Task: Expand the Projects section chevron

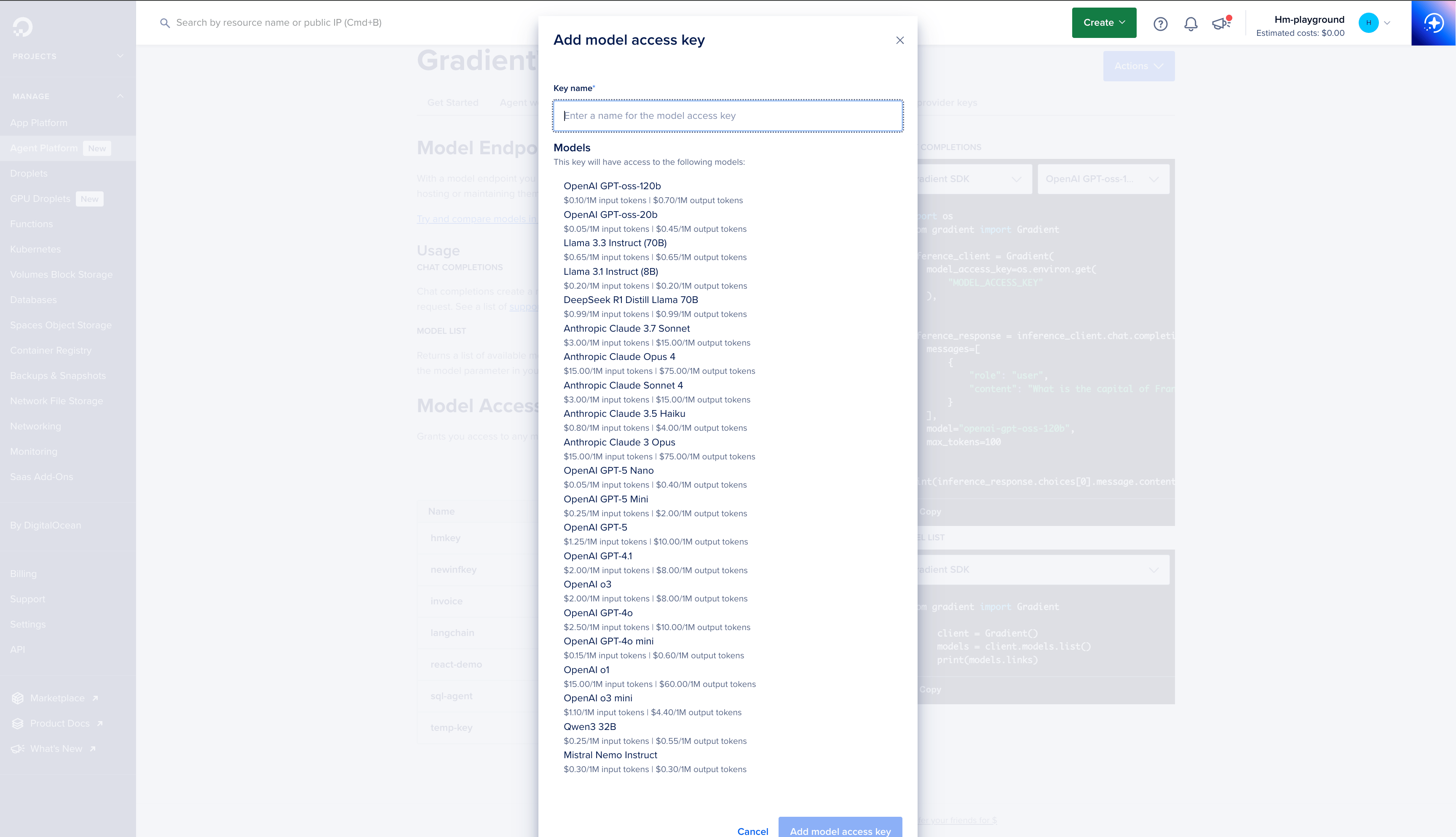Action: click(120, 56)
